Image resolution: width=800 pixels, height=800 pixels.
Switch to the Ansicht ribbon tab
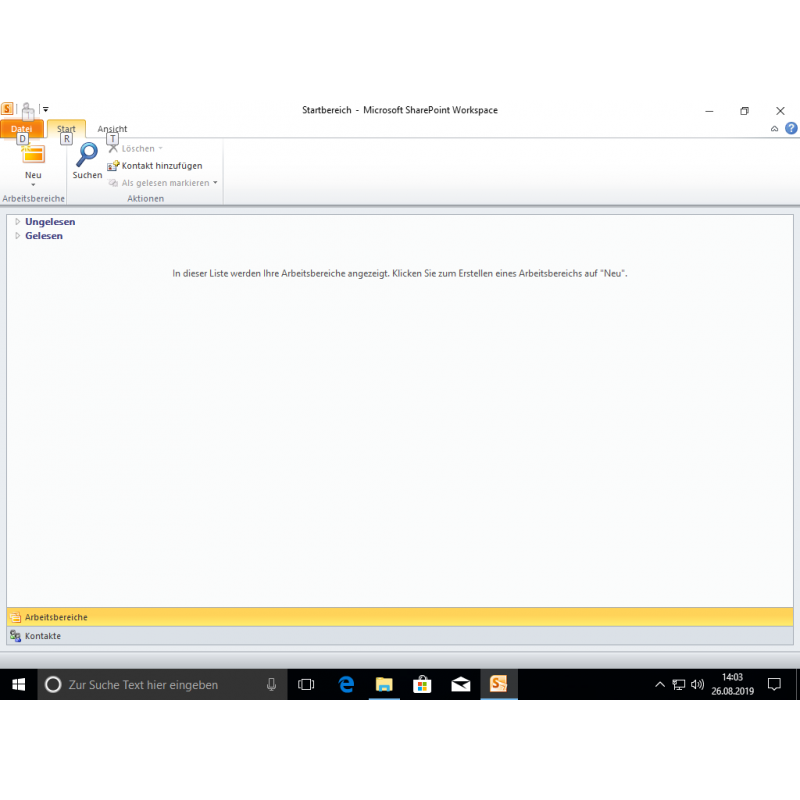(112, 129)
